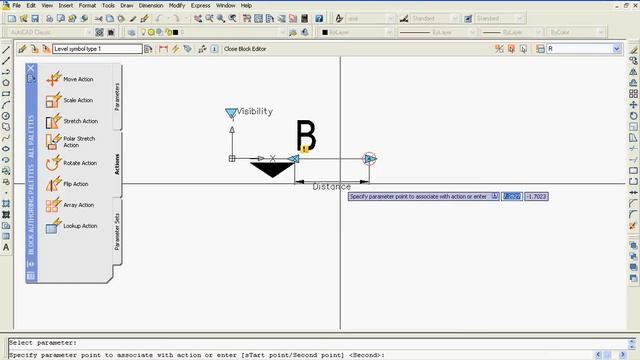Open the ByLayer linetype dropdown

472,32
